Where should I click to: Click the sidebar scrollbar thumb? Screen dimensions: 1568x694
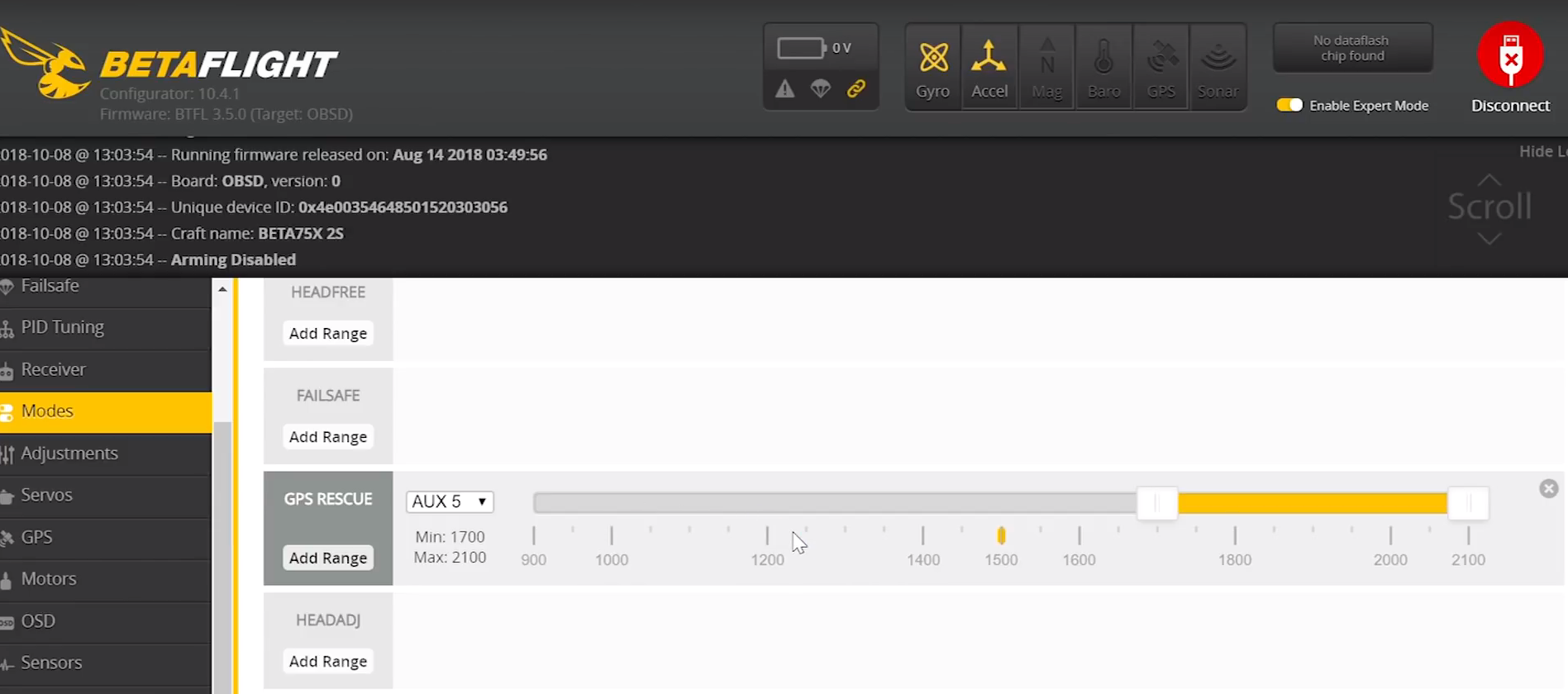(x=222, y=558)
